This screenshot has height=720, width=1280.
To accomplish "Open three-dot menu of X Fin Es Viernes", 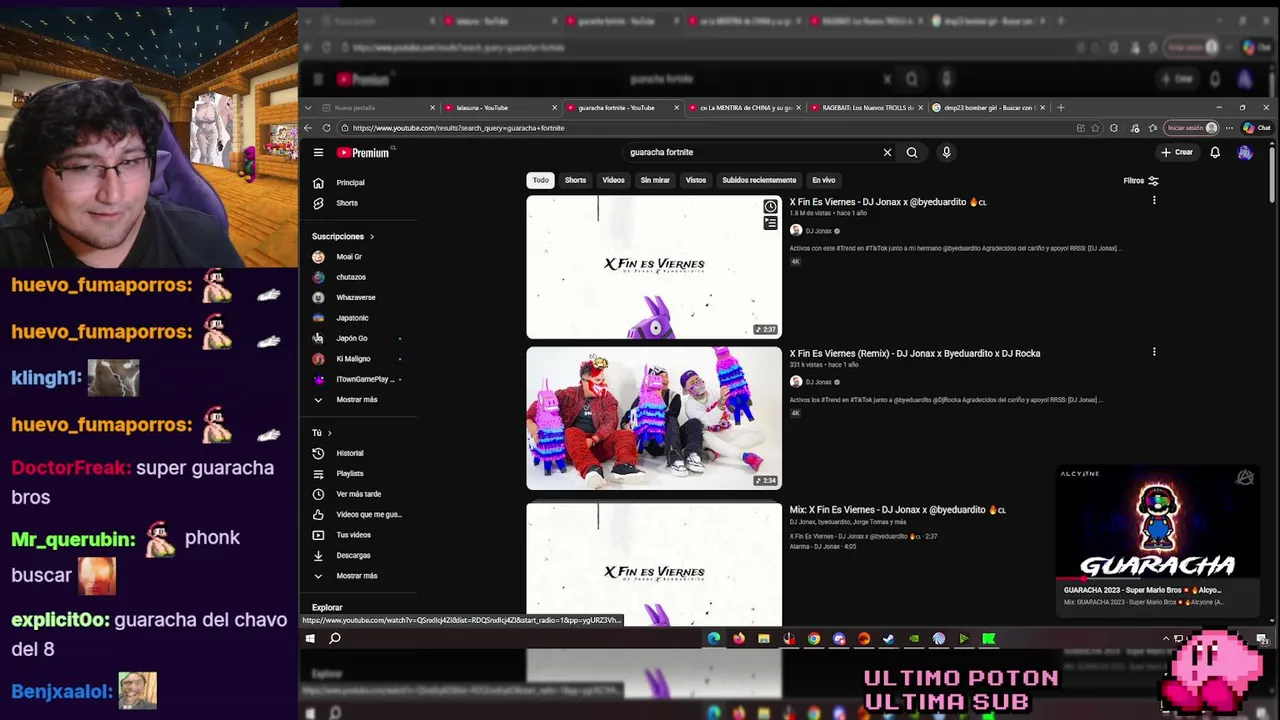I will (1154, 201).
